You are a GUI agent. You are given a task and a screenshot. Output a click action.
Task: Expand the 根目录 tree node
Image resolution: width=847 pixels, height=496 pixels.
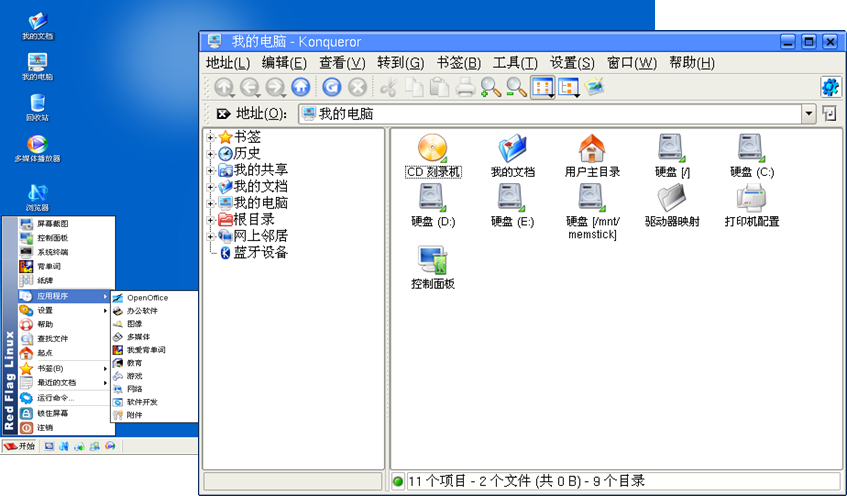tap(211, 220)
